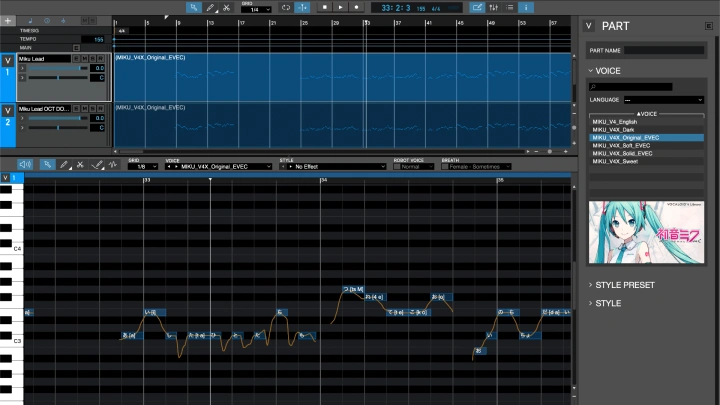Adjust Miku Lead volume slider

(58, 68)
